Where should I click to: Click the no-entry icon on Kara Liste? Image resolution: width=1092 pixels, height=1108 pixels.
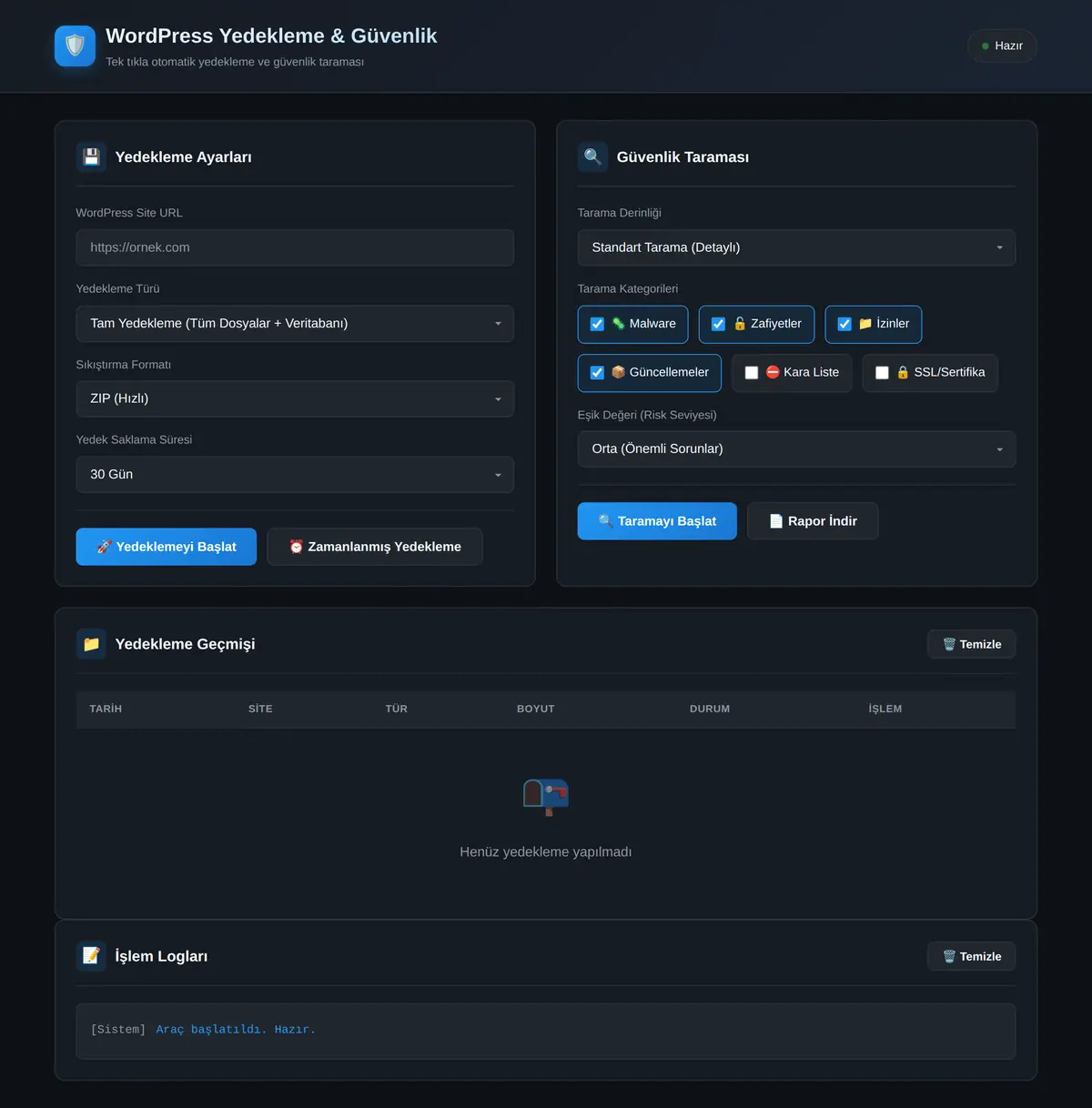[x=773, y=372]
